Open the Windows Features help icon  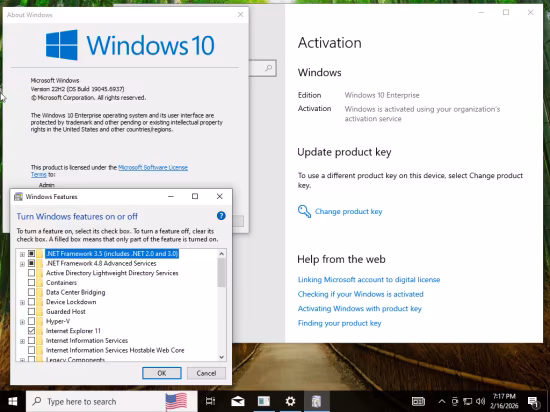tap(221, 216)
